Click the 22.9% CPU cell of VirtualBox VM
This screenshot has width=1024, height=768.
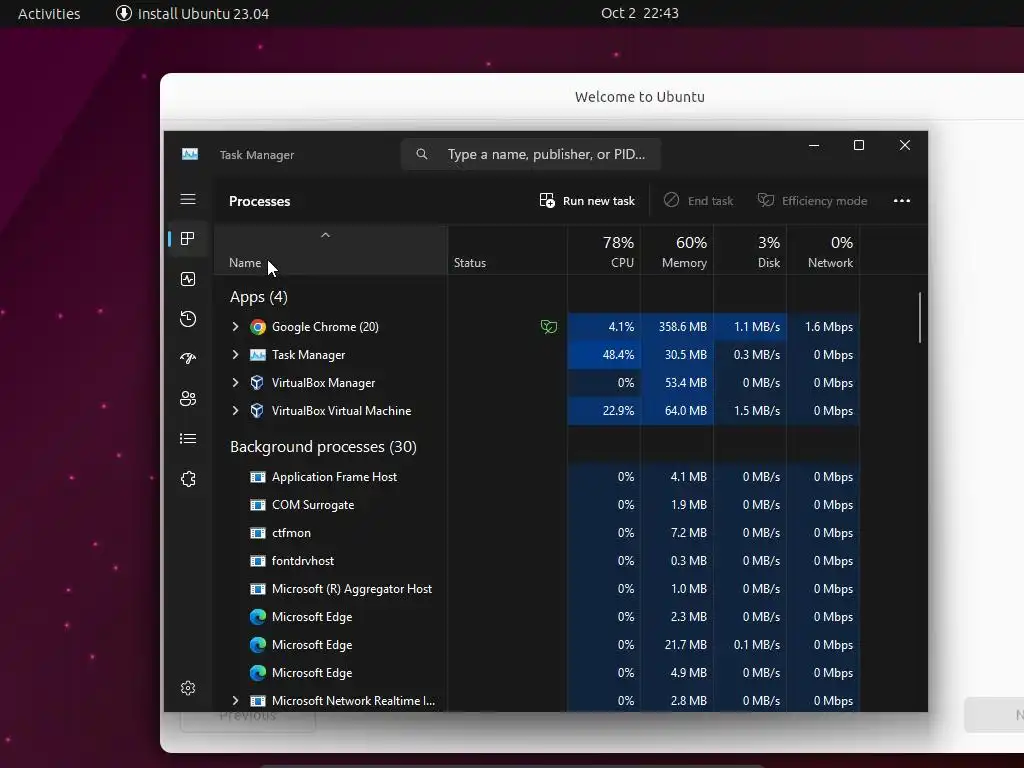pos(604,411)
